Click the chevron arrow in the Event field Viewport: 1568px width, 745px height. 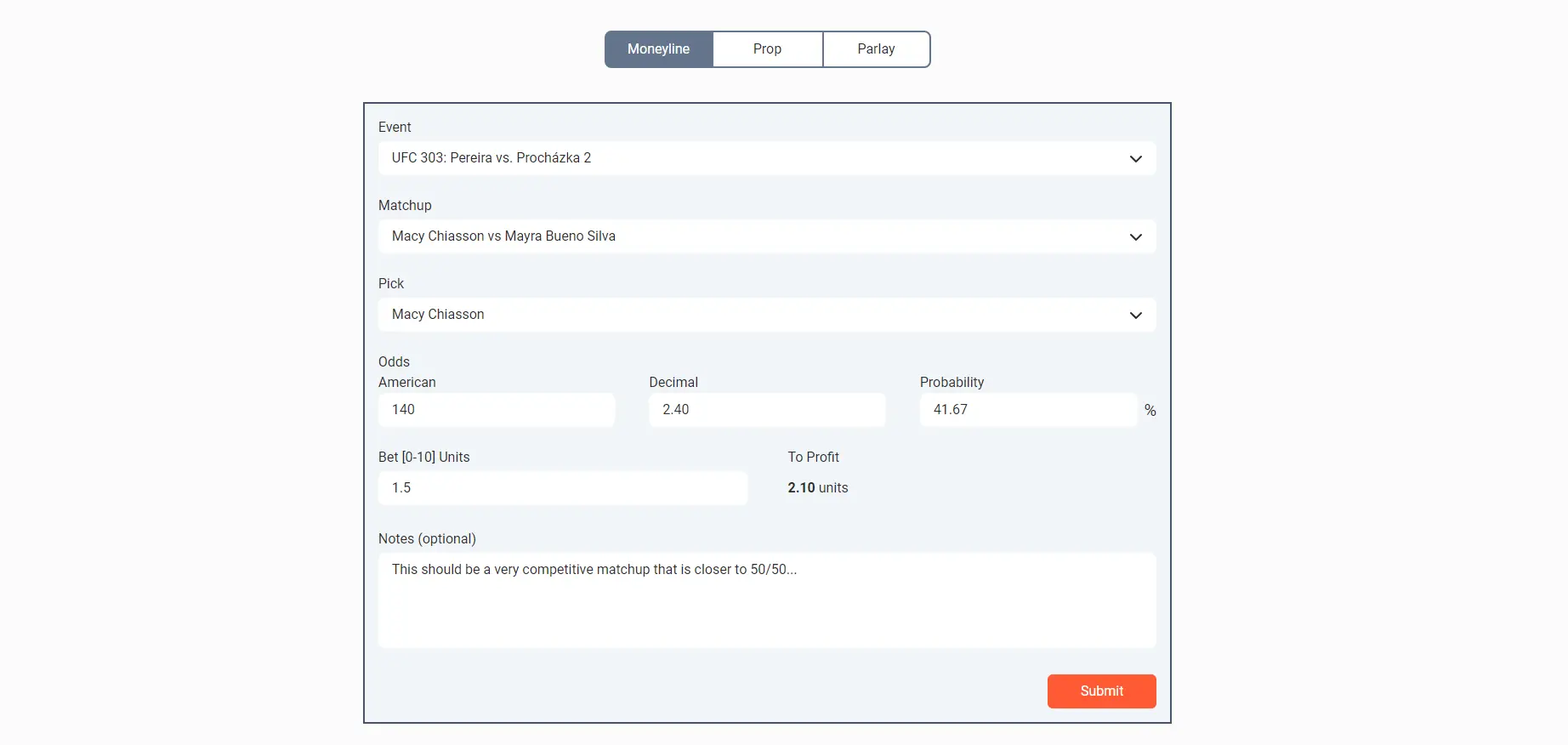point(1135,159)
